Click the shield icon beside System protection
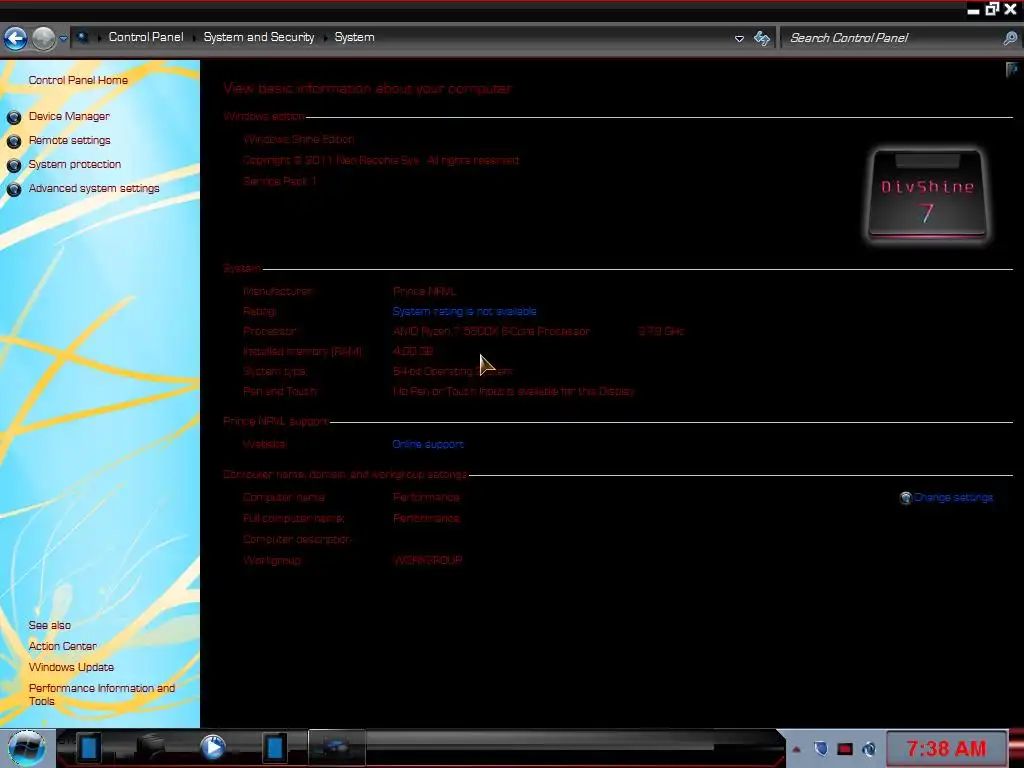 click(14, 165)
